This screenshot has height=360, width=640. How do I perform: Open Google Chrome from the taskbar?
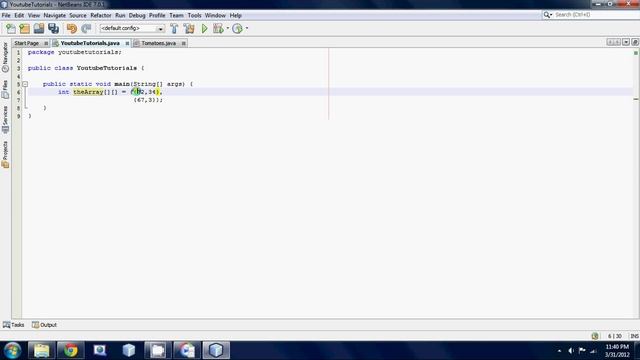click(71, 350)
